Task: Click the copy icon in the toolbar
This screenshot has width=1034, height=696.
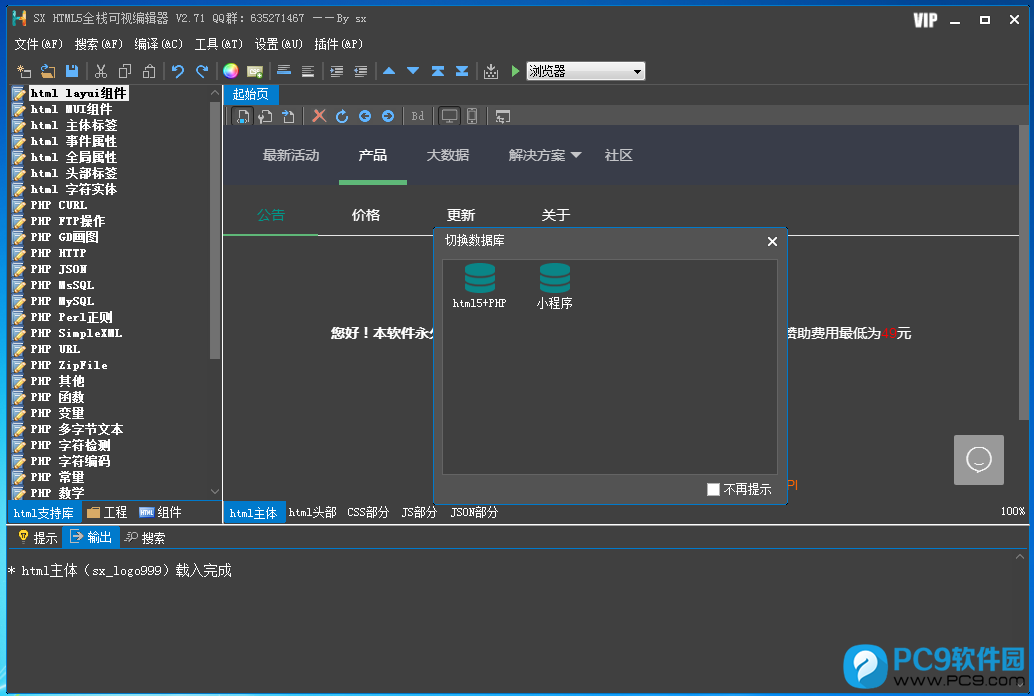Action: tap(125, 71)
